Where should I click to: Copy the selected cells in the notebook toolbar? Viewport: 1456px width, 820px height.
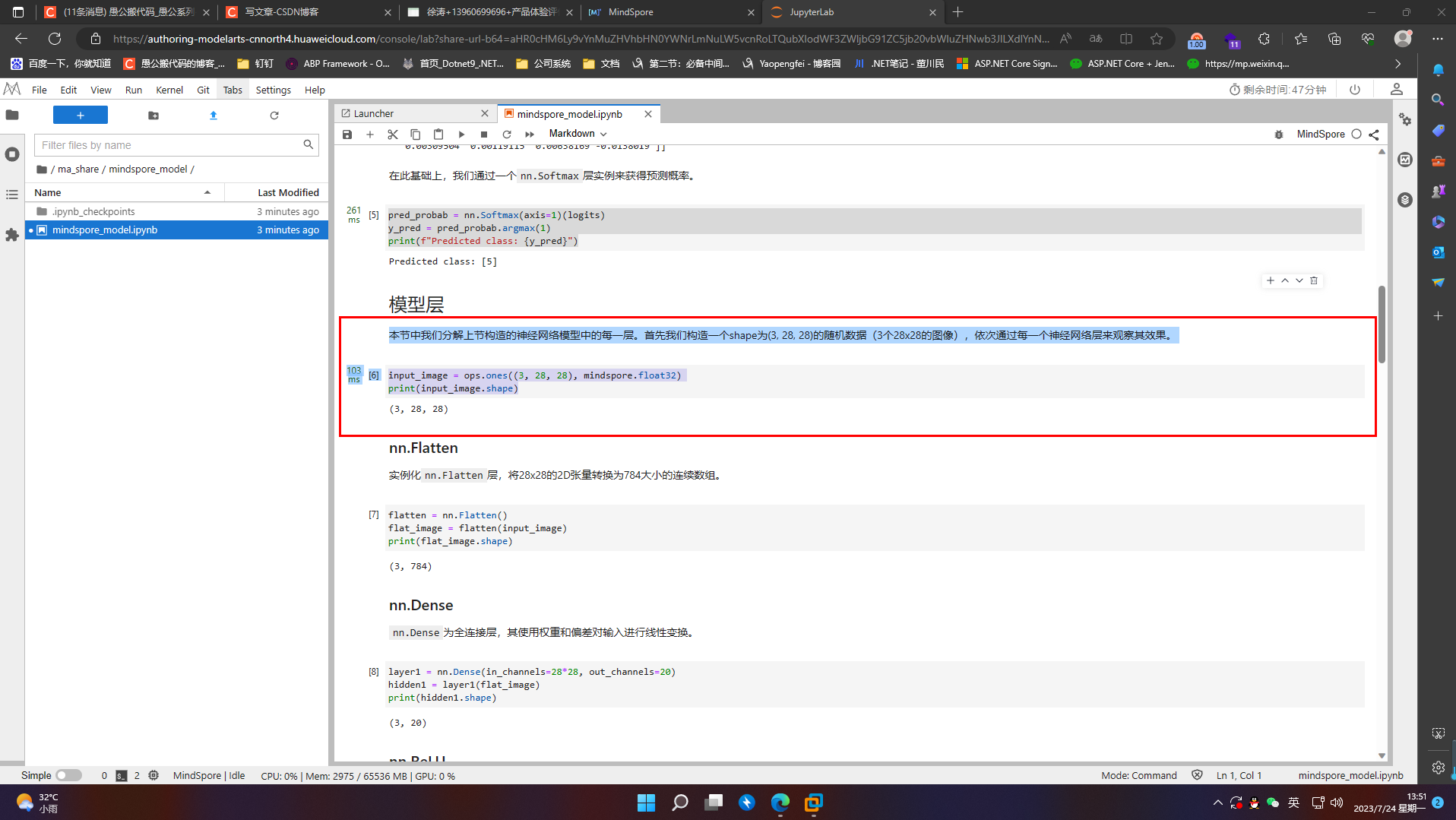(416, 135)
